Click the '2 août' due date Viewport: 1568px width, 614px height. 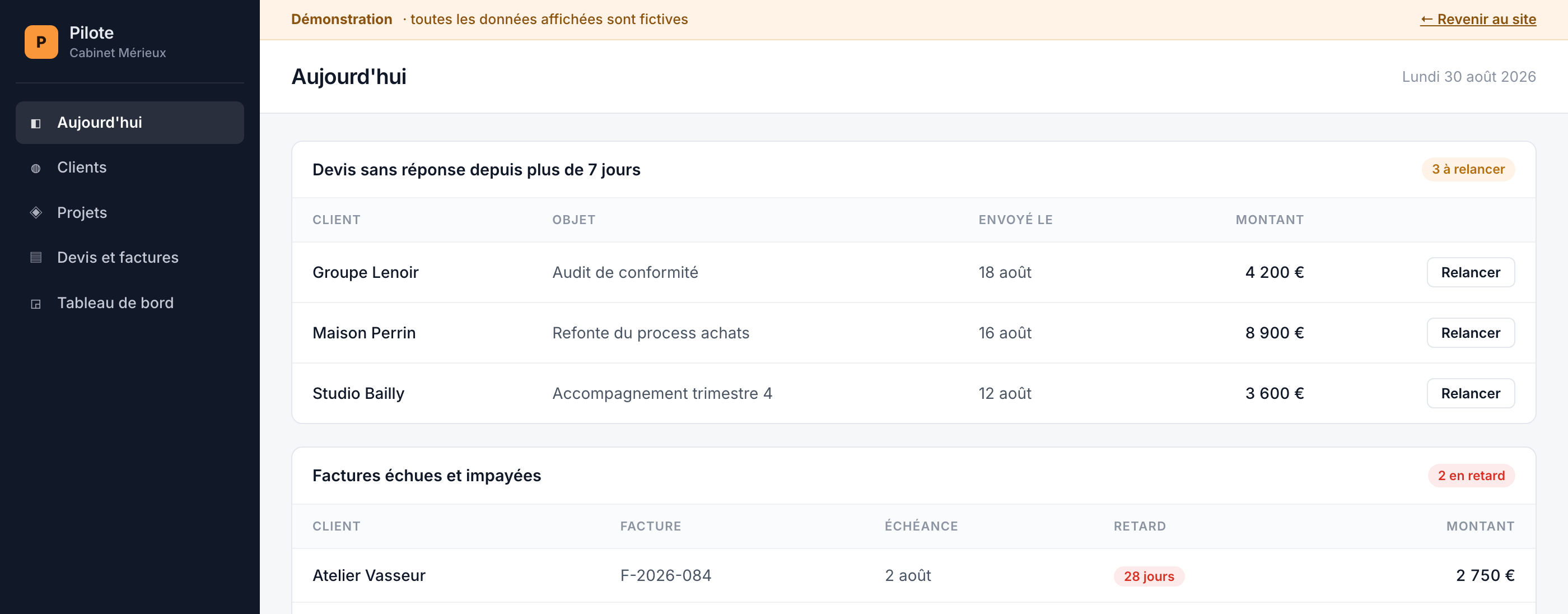coord(908,576)
